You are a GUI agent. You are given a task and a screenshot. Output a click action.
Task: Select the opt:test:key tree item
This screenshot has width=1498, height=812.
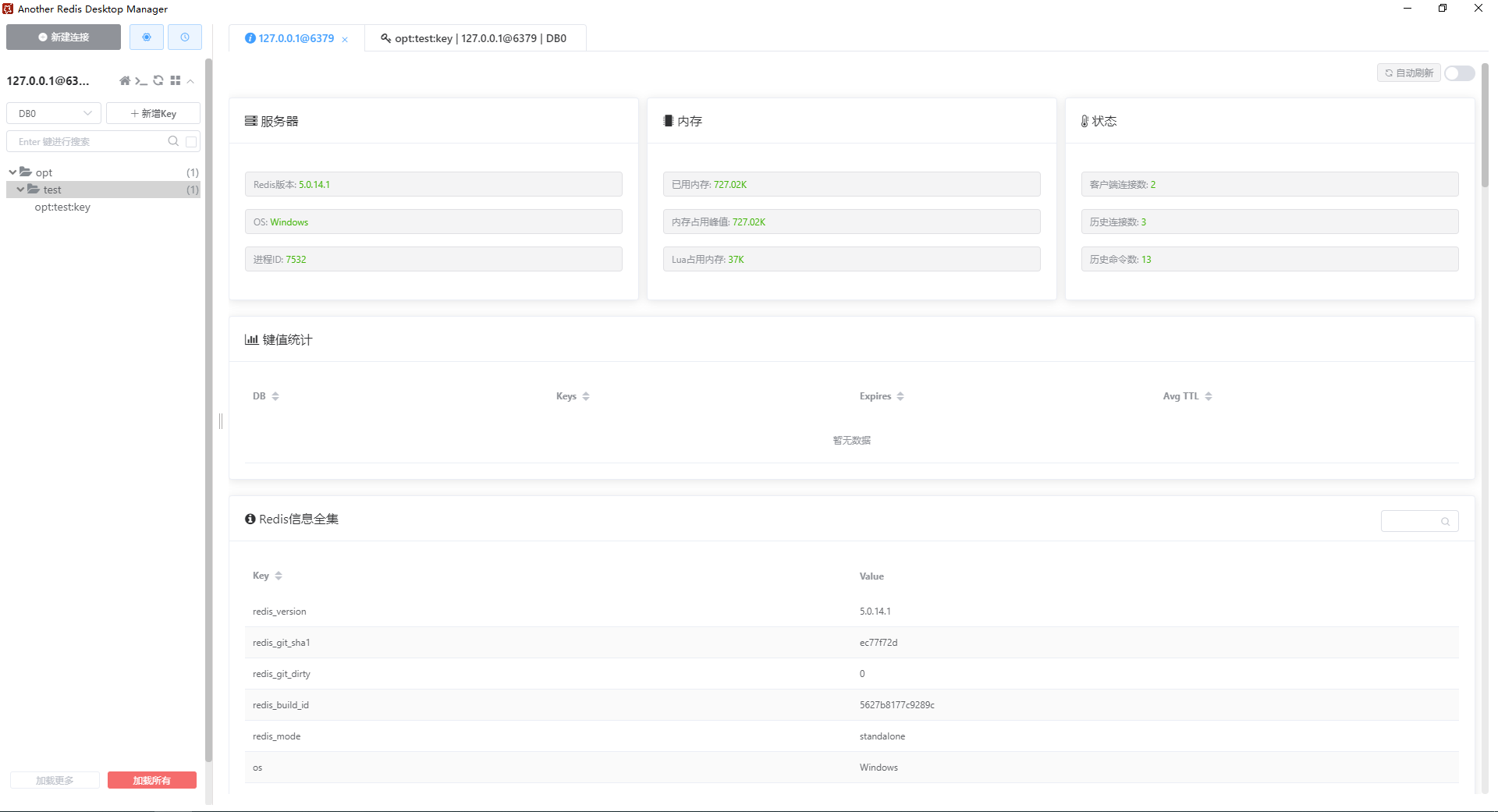point(62,207)
